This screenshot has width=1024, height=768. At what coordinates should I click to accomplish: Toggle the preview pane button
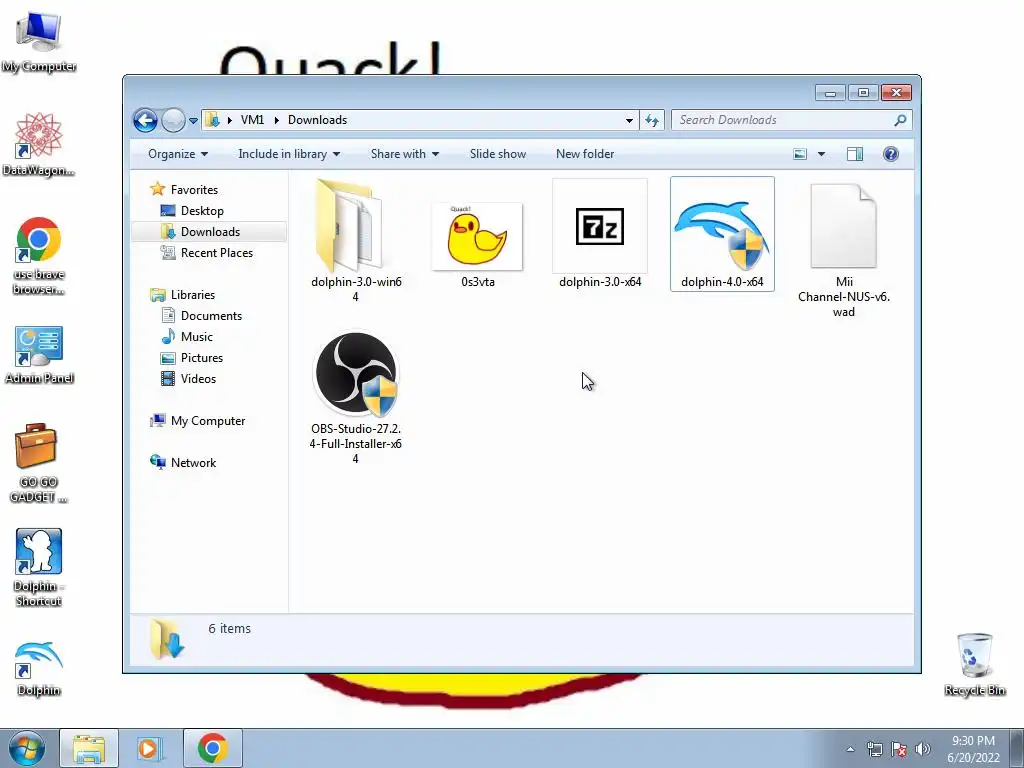pyautogui.click(x=855, y=154)
